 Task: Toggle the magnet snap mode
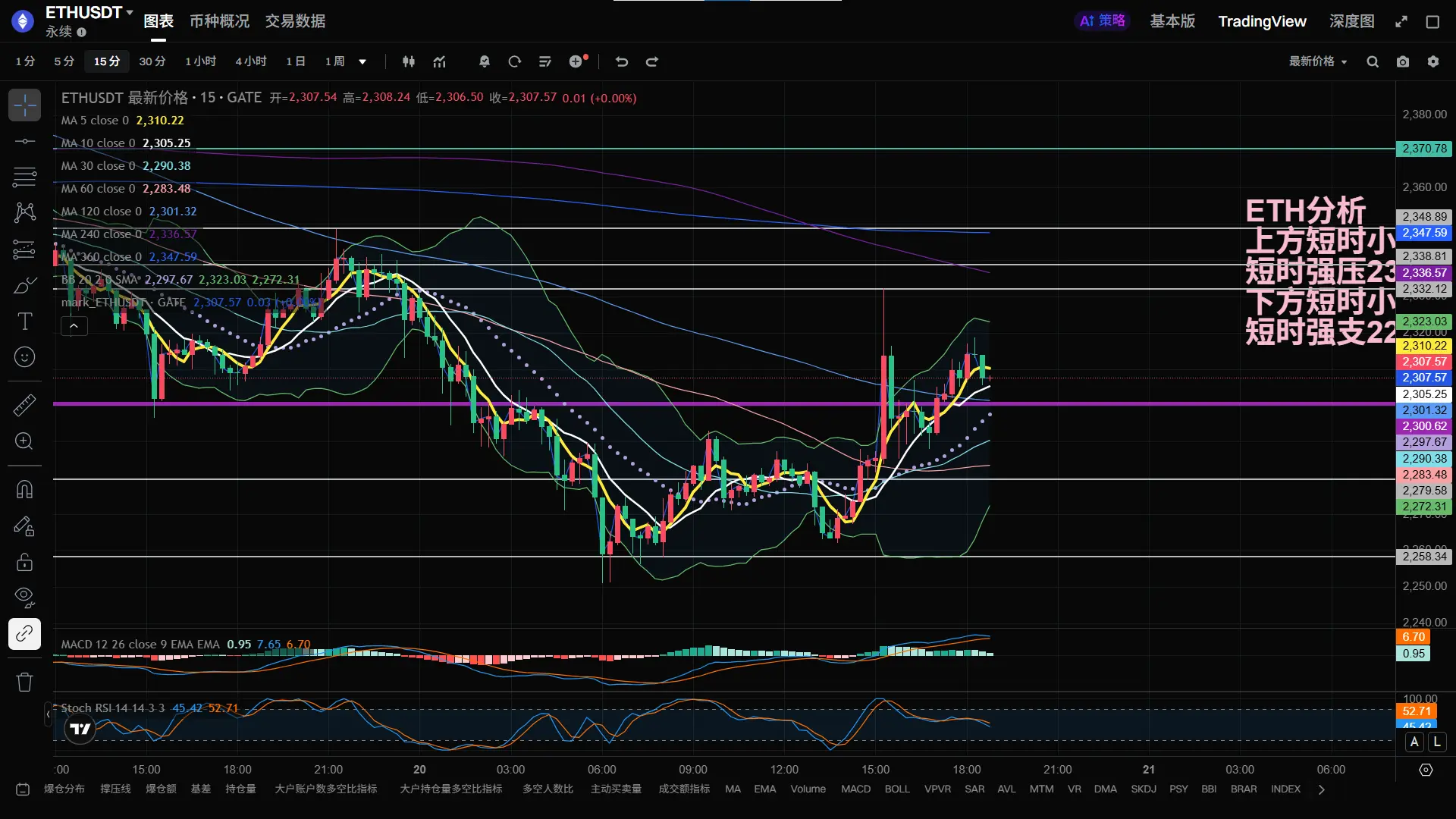24,489
